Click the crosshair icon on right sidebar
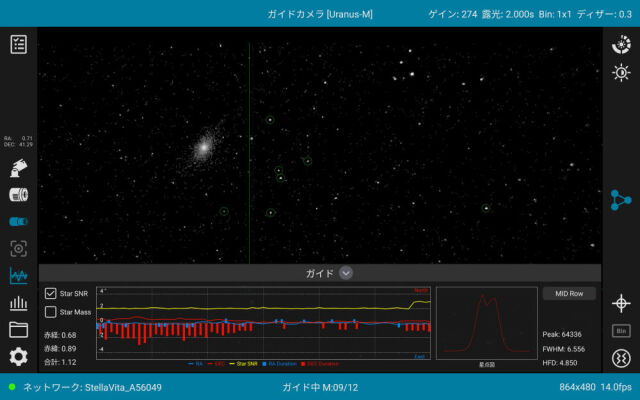Screen dimensions: 640x400 [x=621, y=302]
